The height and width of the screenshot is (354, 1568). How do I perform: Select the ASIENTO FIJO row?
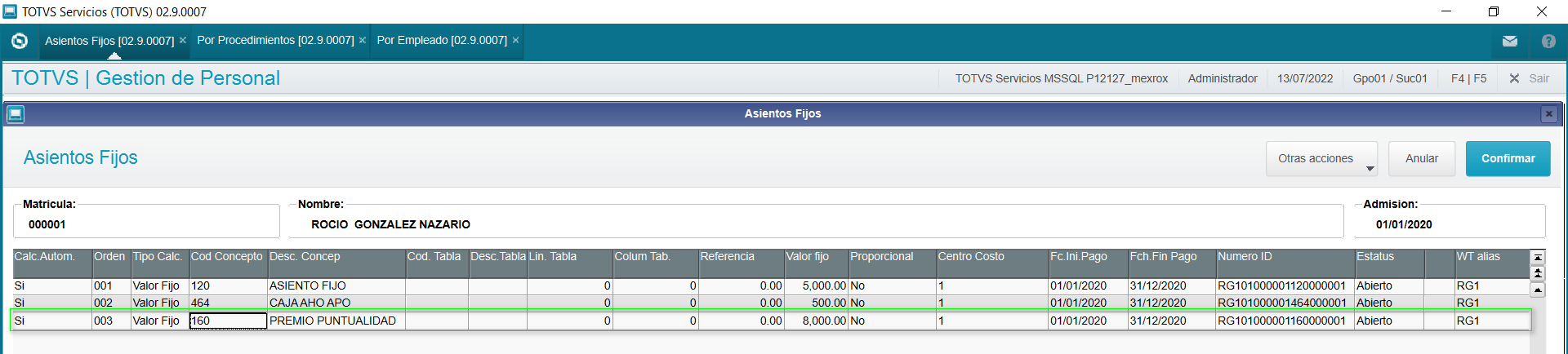pos(770,286)
